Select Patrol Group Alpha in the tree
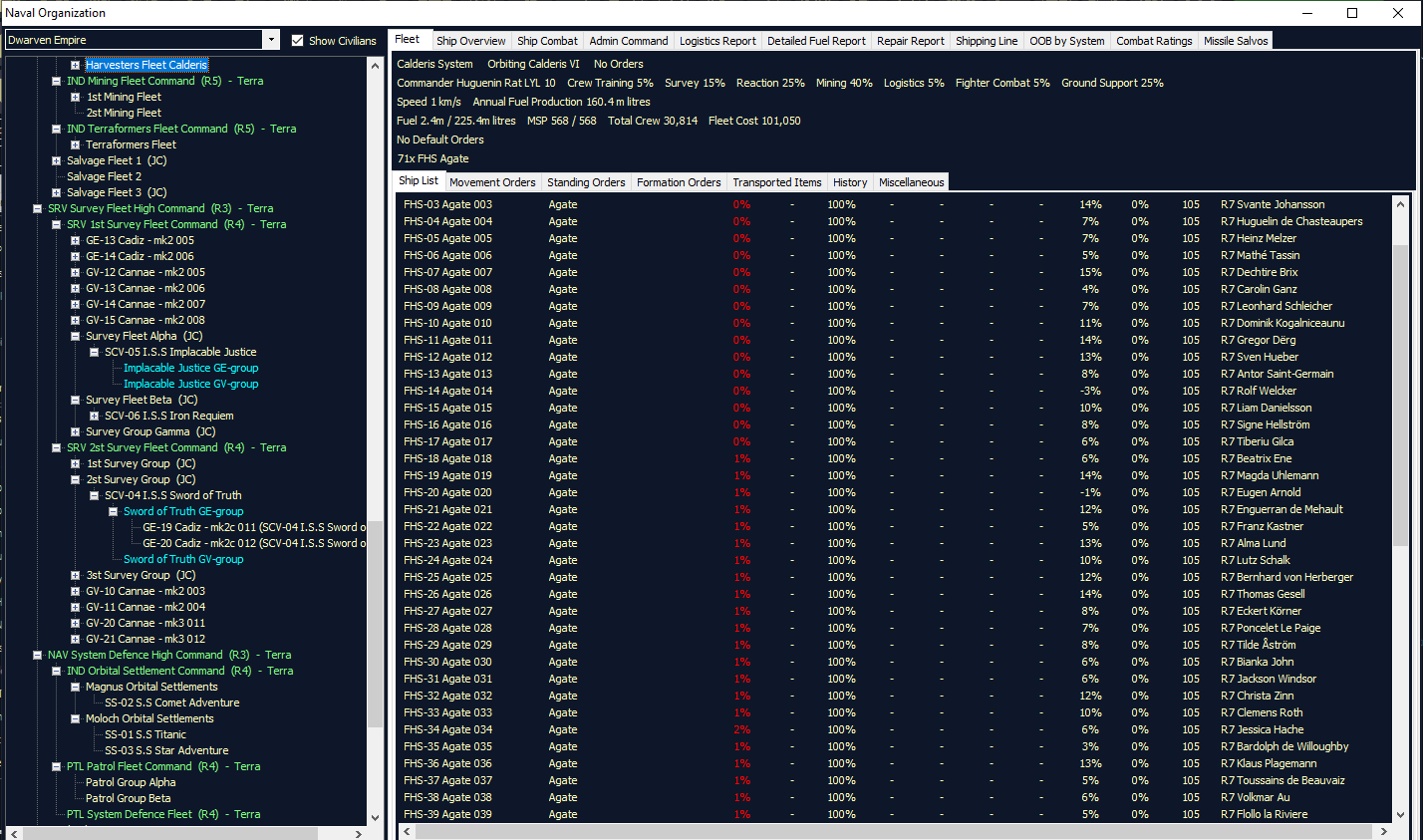This screenshot has width=1423, height=840. (131, 782)
